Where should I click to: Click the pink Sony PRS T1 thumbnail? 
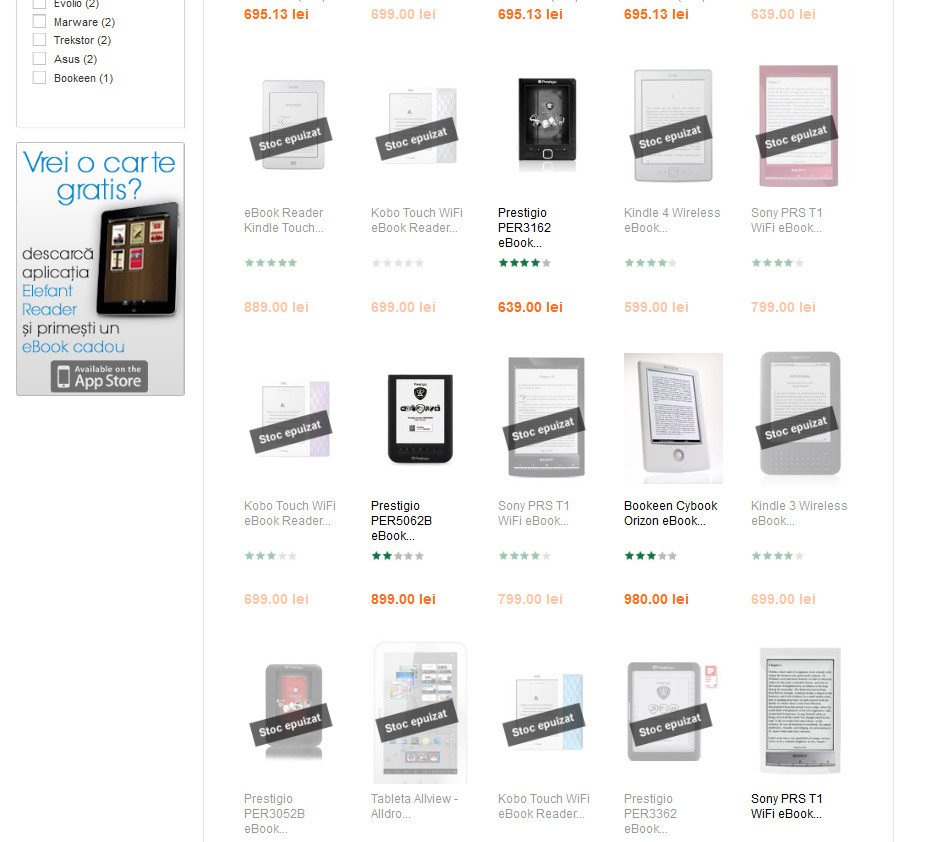pos(798,126)
